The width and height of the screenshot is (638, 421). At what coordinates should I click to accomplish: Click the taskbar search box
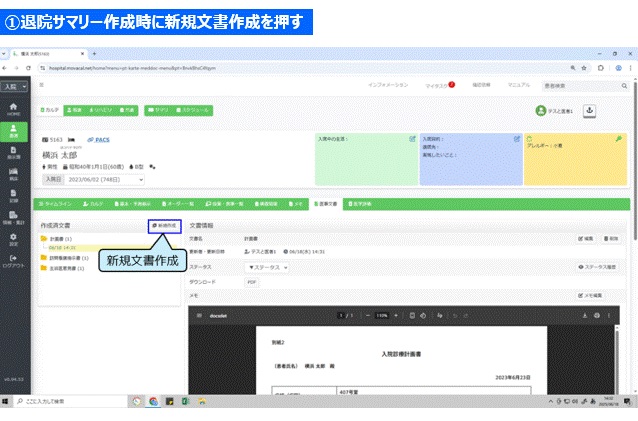[x=70, y=401]
